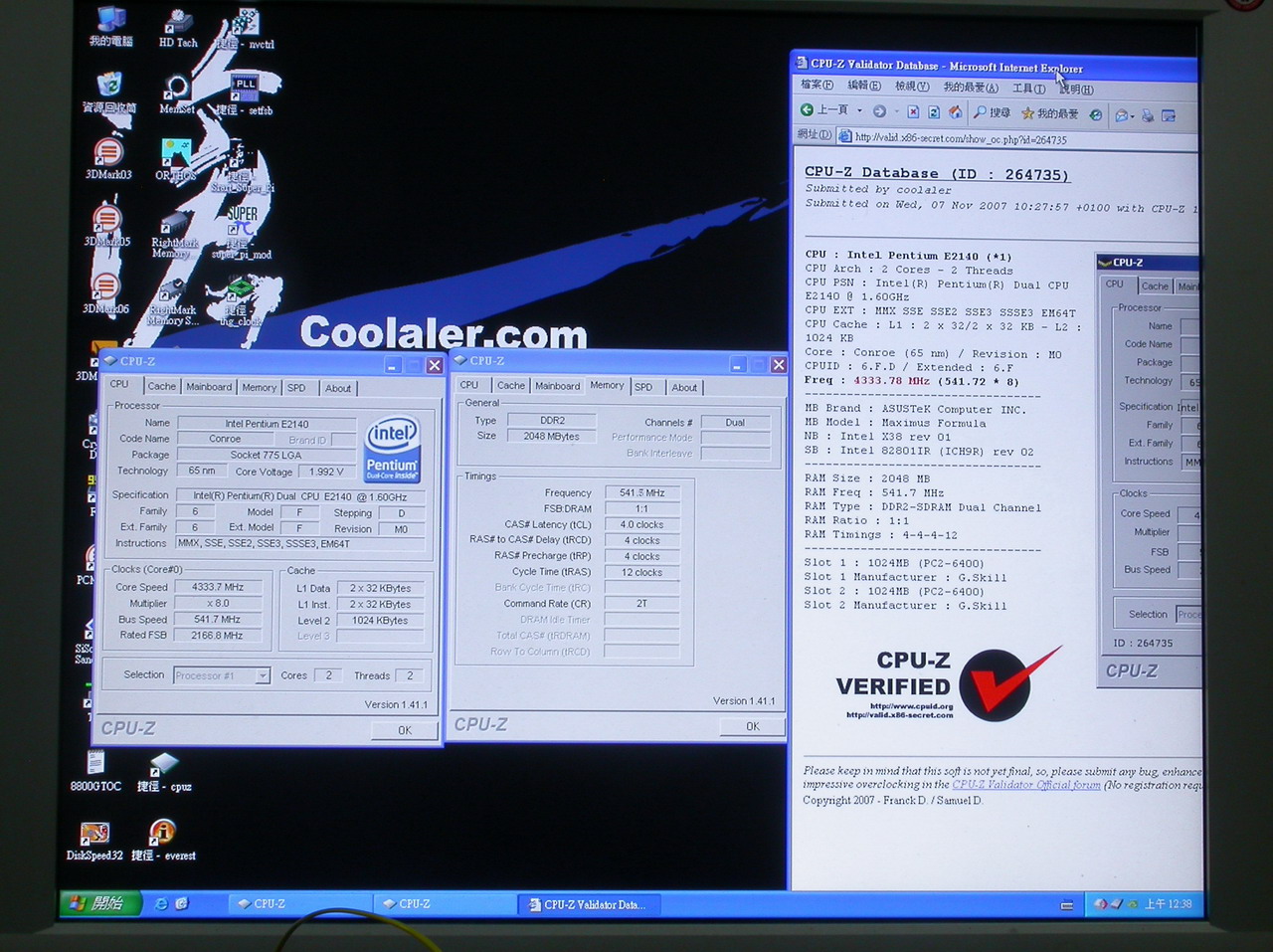The image size is (1273, 952).
Task: Click OK in the middle CPU-Z memory window
Action: point(753,726)
